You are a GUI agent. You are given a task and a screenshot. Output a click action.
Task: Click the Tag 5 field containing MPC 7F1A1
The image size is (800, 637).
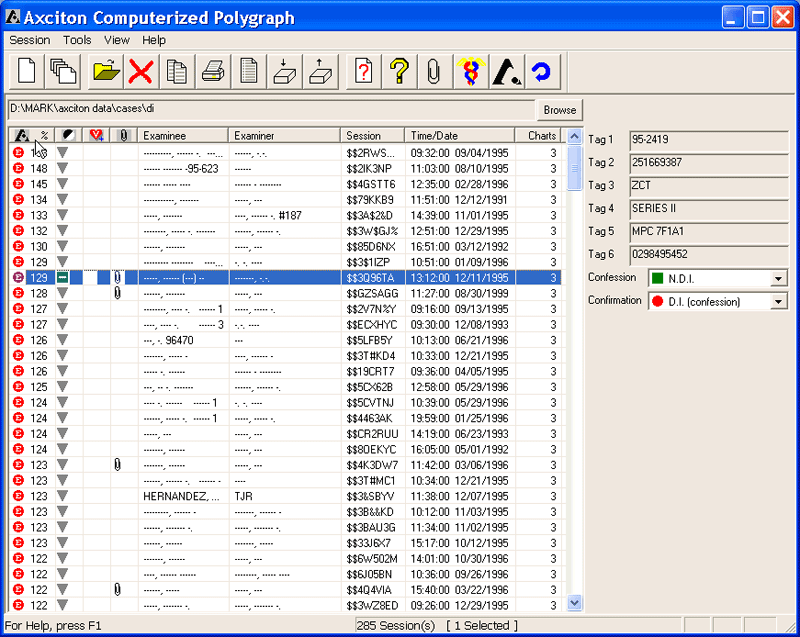[709, 232]
